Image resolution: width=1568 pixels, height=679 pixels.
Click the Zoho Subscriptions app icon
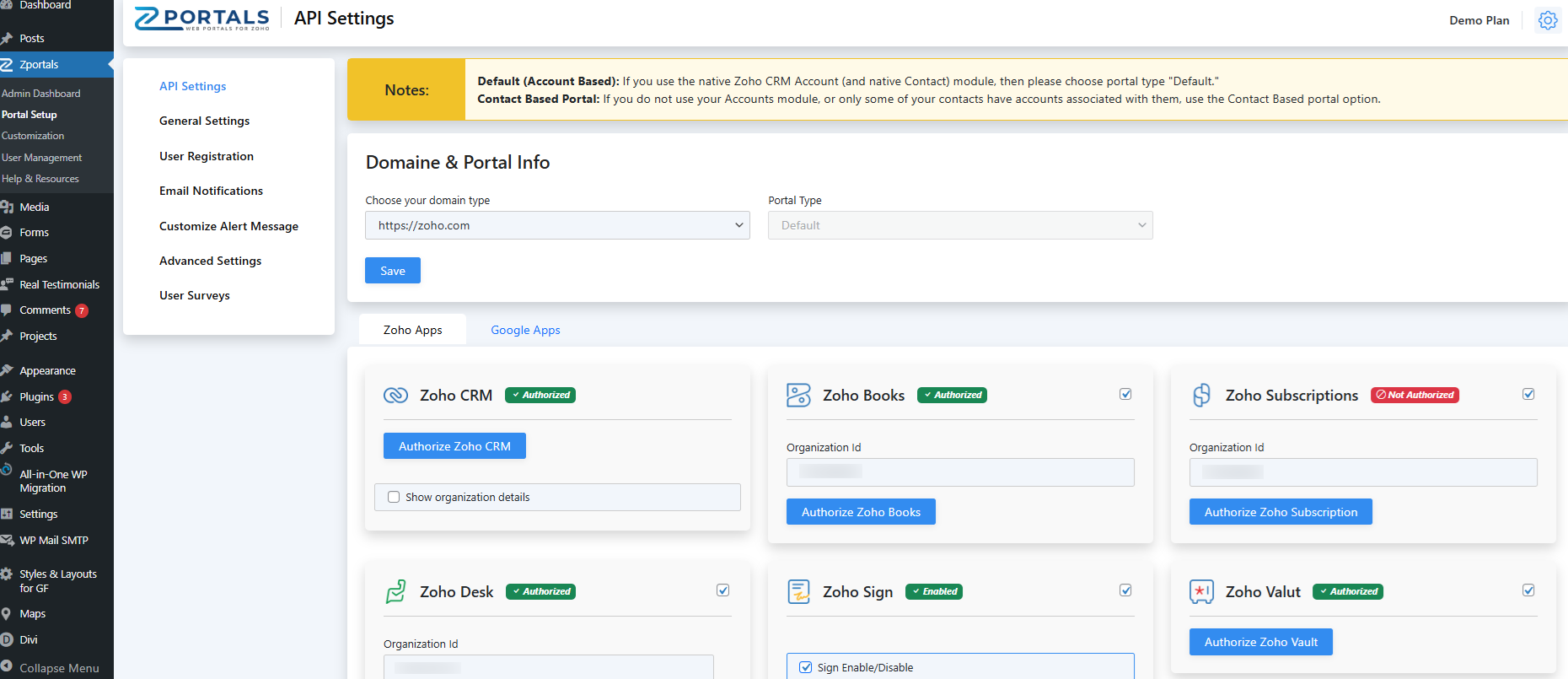pyautogui.click(x=1201, y=395)
